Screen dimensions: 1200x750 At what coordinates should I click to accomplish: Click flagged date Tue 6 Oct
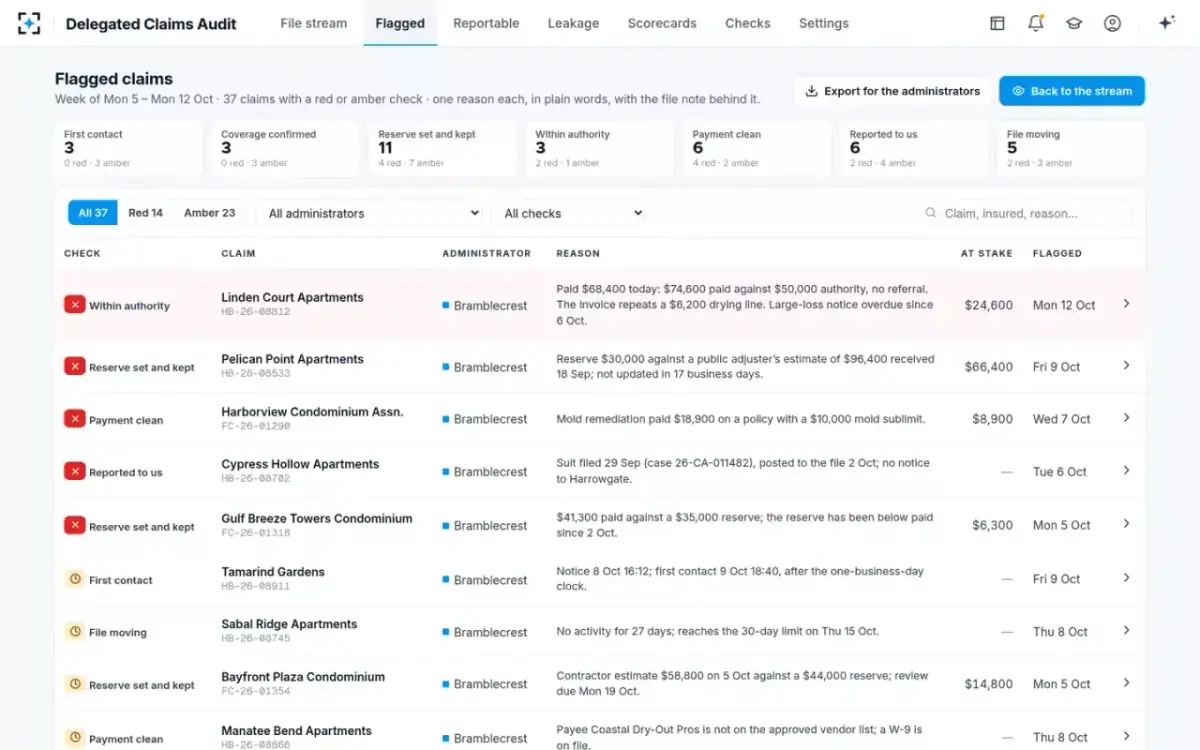(1060, 471)
